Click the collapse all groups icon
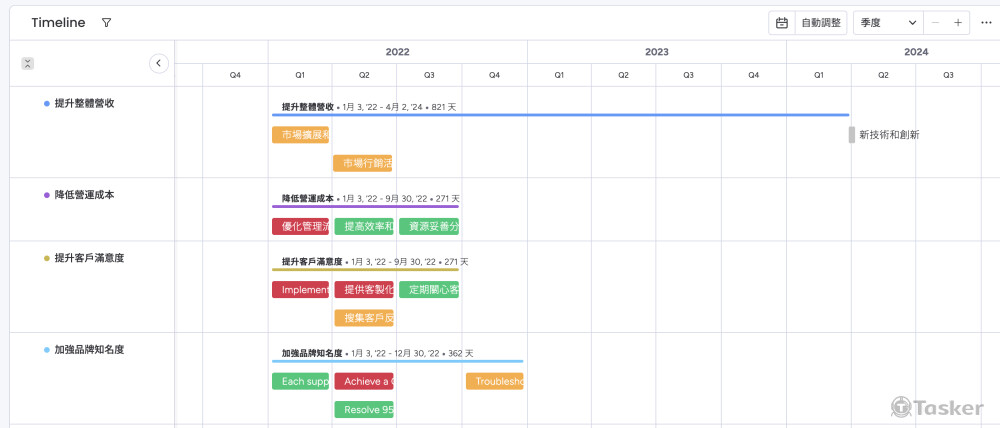 pyautogui.click(x=27, y=63)
